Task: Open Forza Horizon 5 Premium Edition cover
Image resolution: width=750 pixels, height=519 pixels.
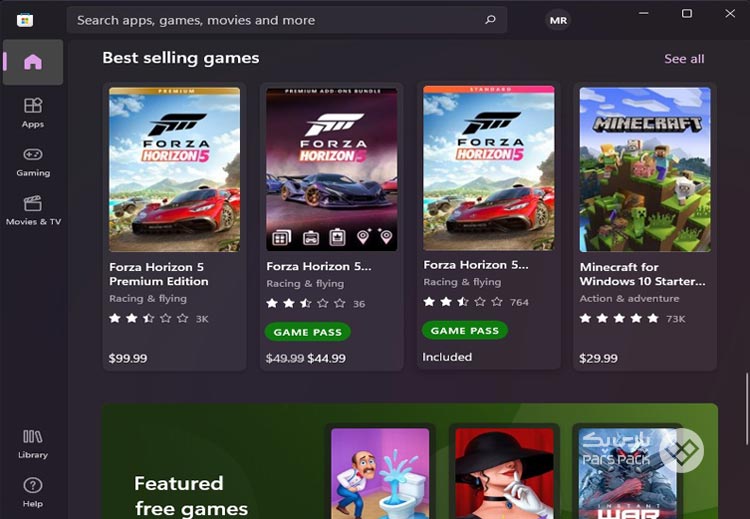Action: pyautogui.click(x=175, y=169)
